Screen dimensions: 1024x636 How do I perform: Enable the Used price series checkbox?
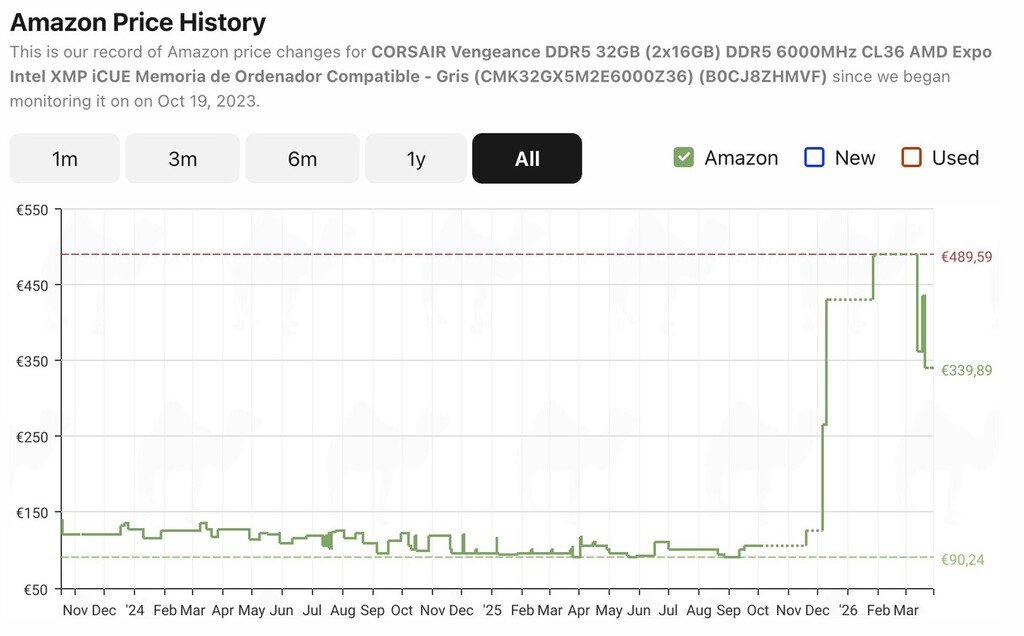click(x=911, y=158)
